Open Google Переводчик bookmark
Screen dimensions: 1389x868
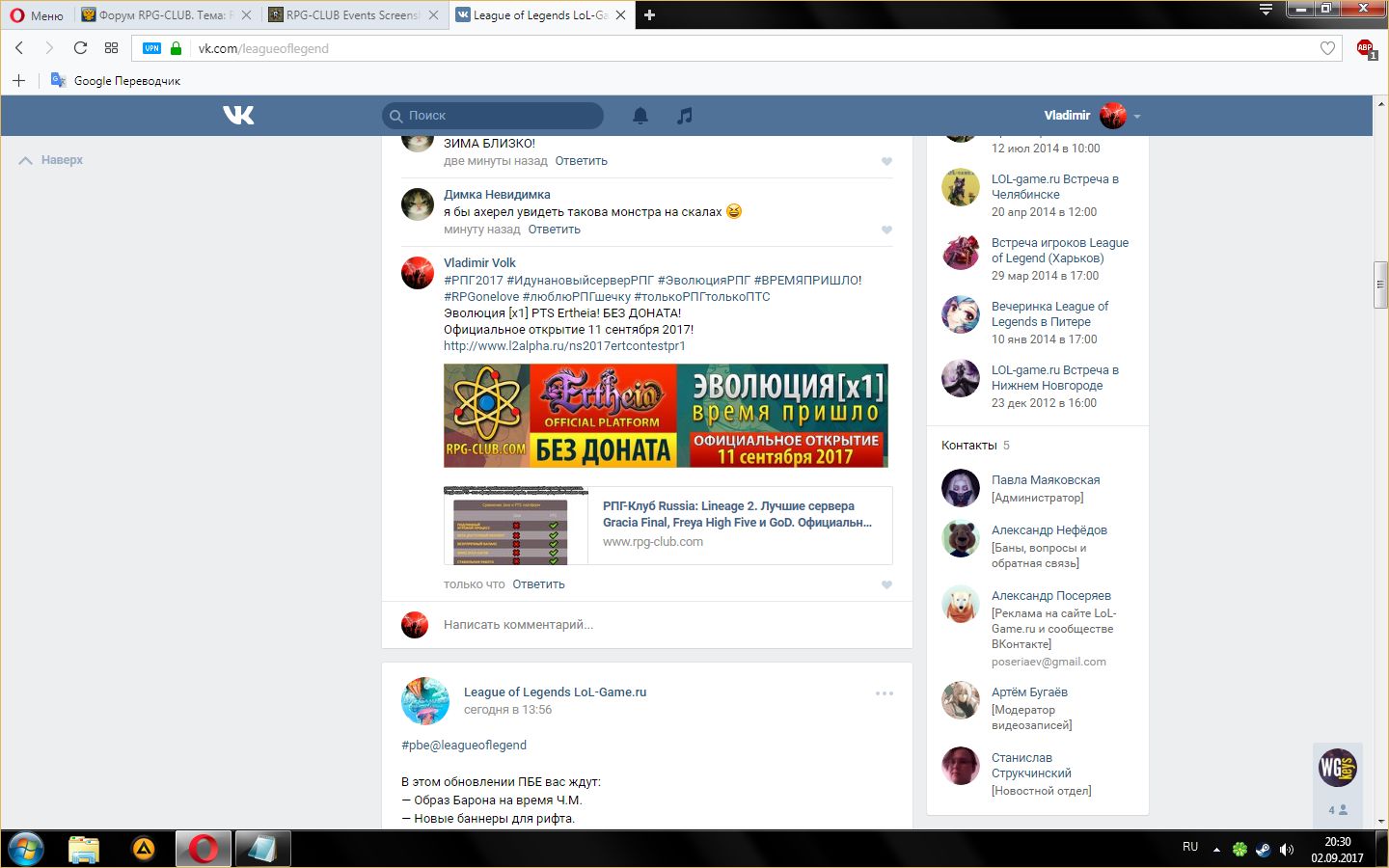click(x=116, y=80)
